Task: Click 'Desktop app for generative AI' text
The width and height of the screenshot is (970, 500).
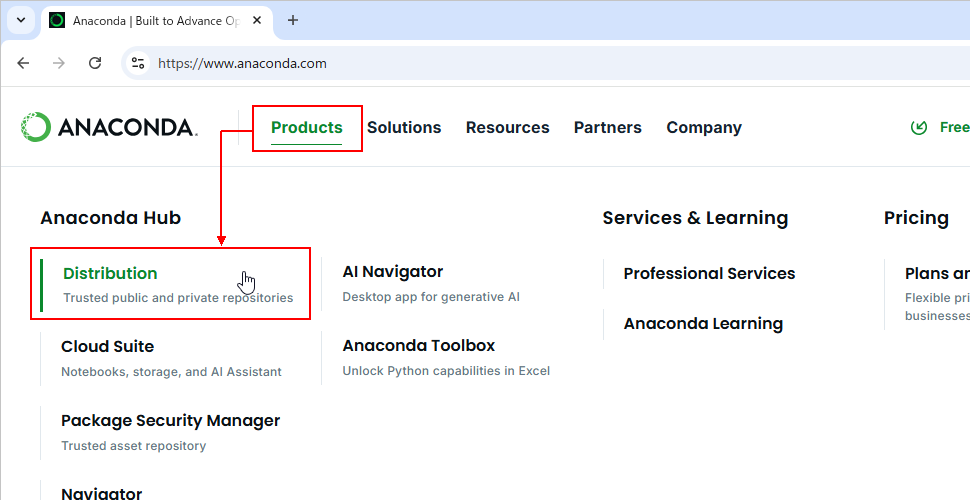Action: coord(431,297)
